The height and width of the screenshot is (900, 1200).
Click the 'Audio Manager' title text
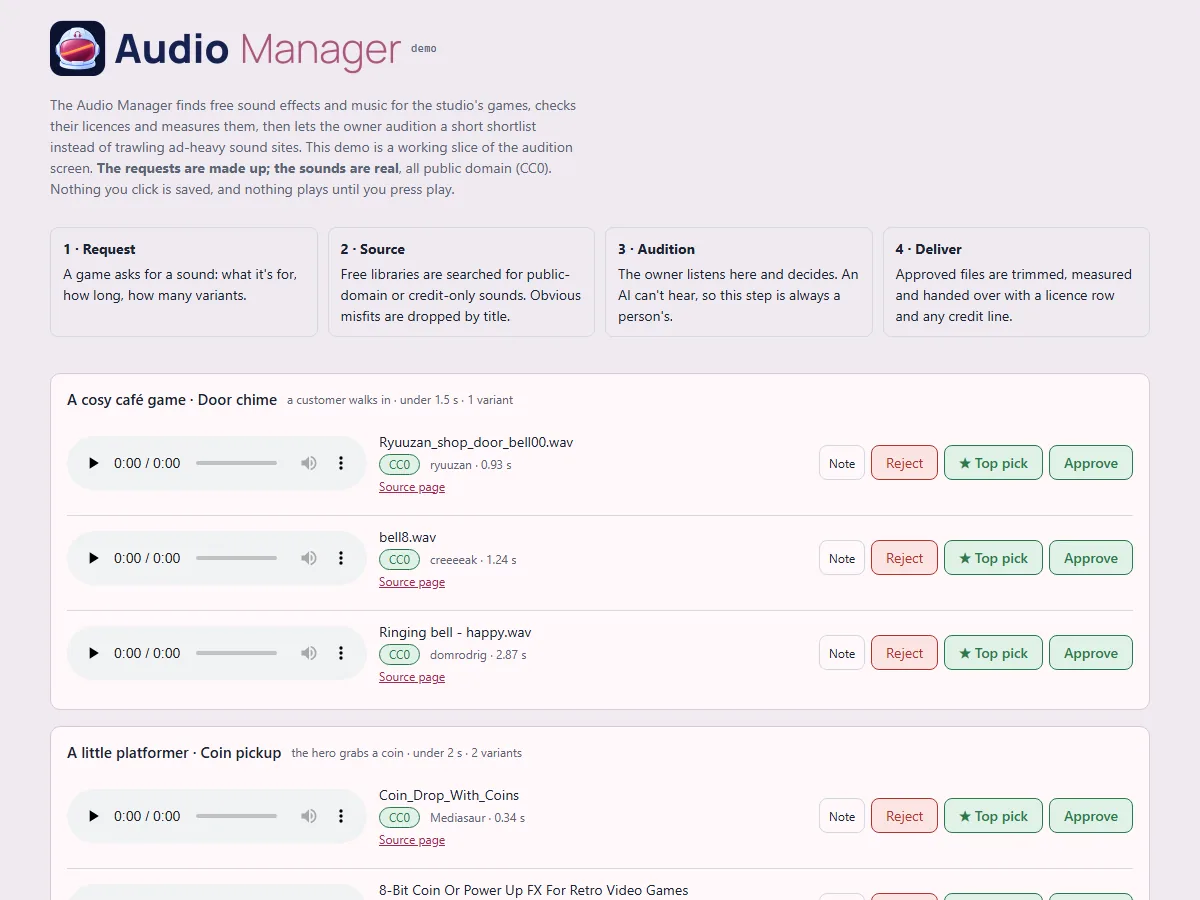pyautogui.click(x=258, y=49)
